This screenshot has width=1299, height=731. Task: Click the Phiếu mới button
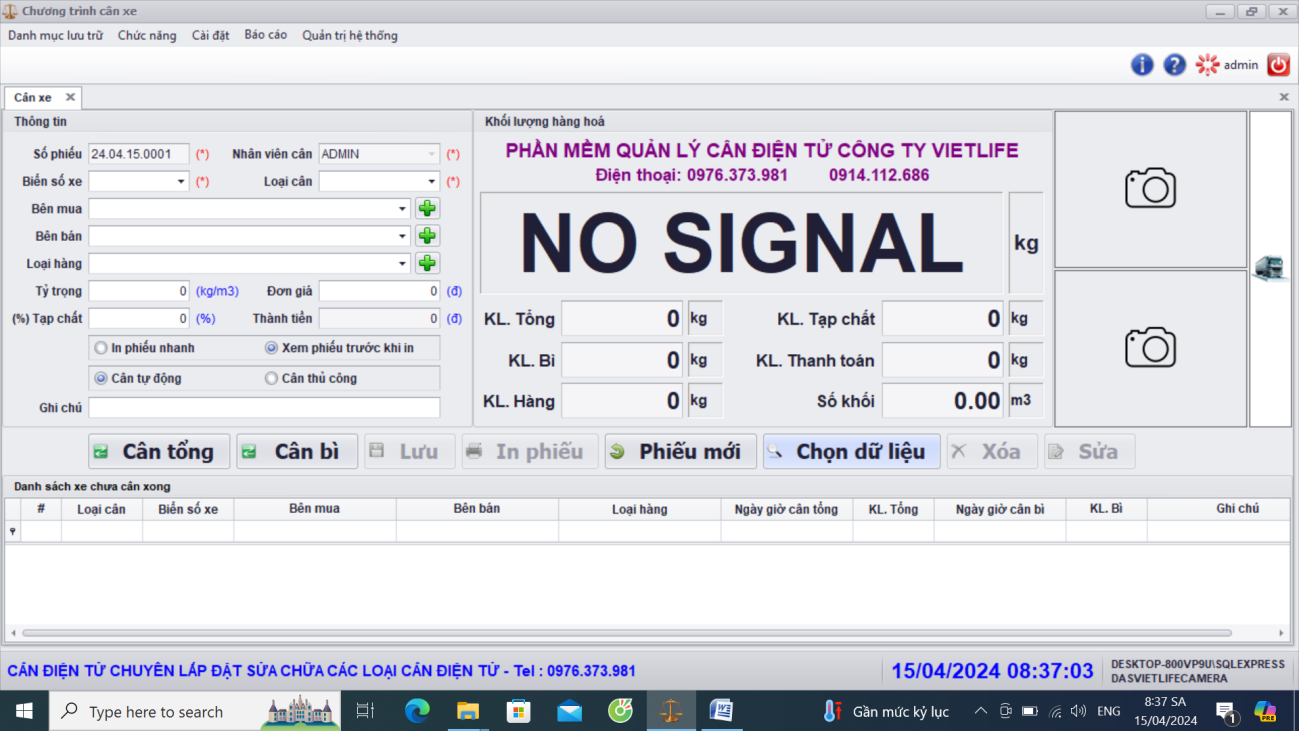click(x=681, y=451)
